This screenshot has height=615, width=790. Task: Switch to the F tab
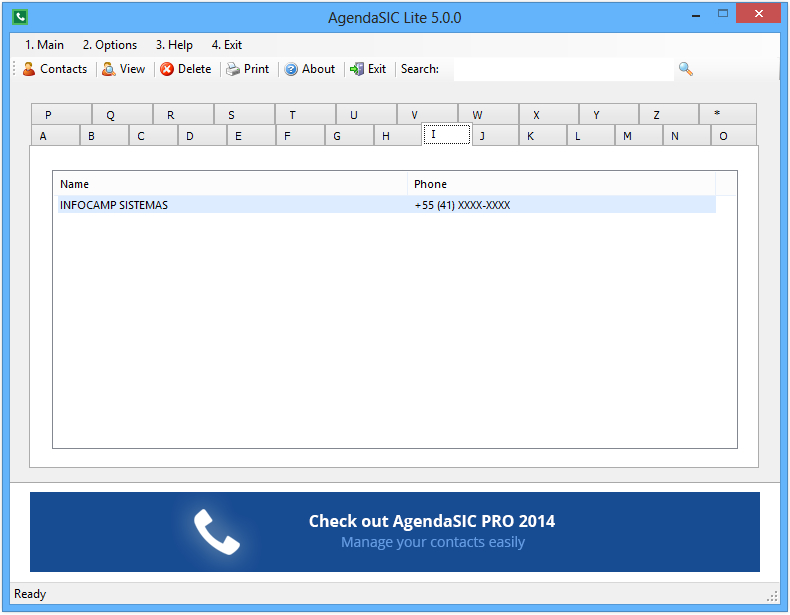click(x=300, y=135)
